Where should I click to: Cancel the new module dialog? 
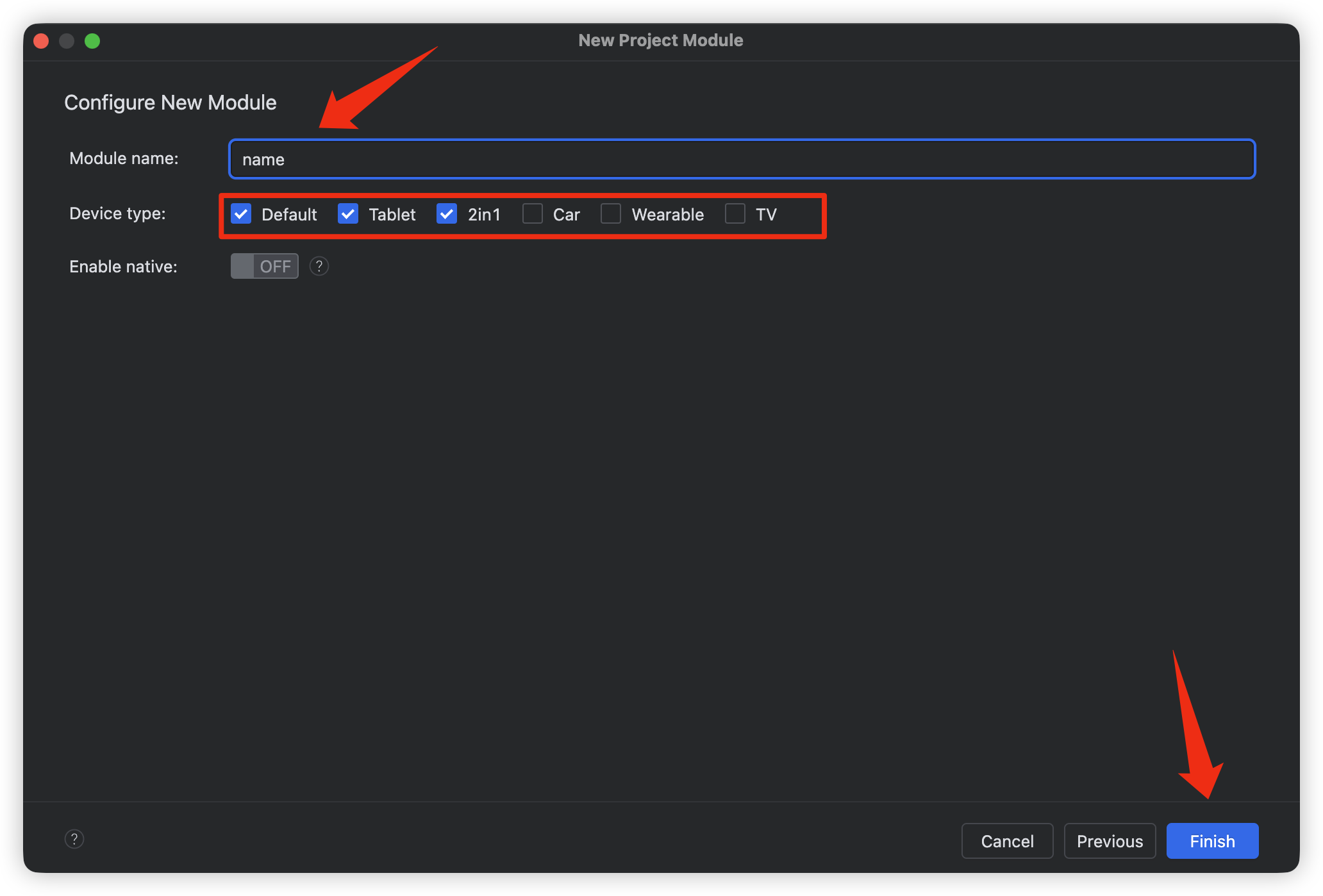tap(1007, 841)
